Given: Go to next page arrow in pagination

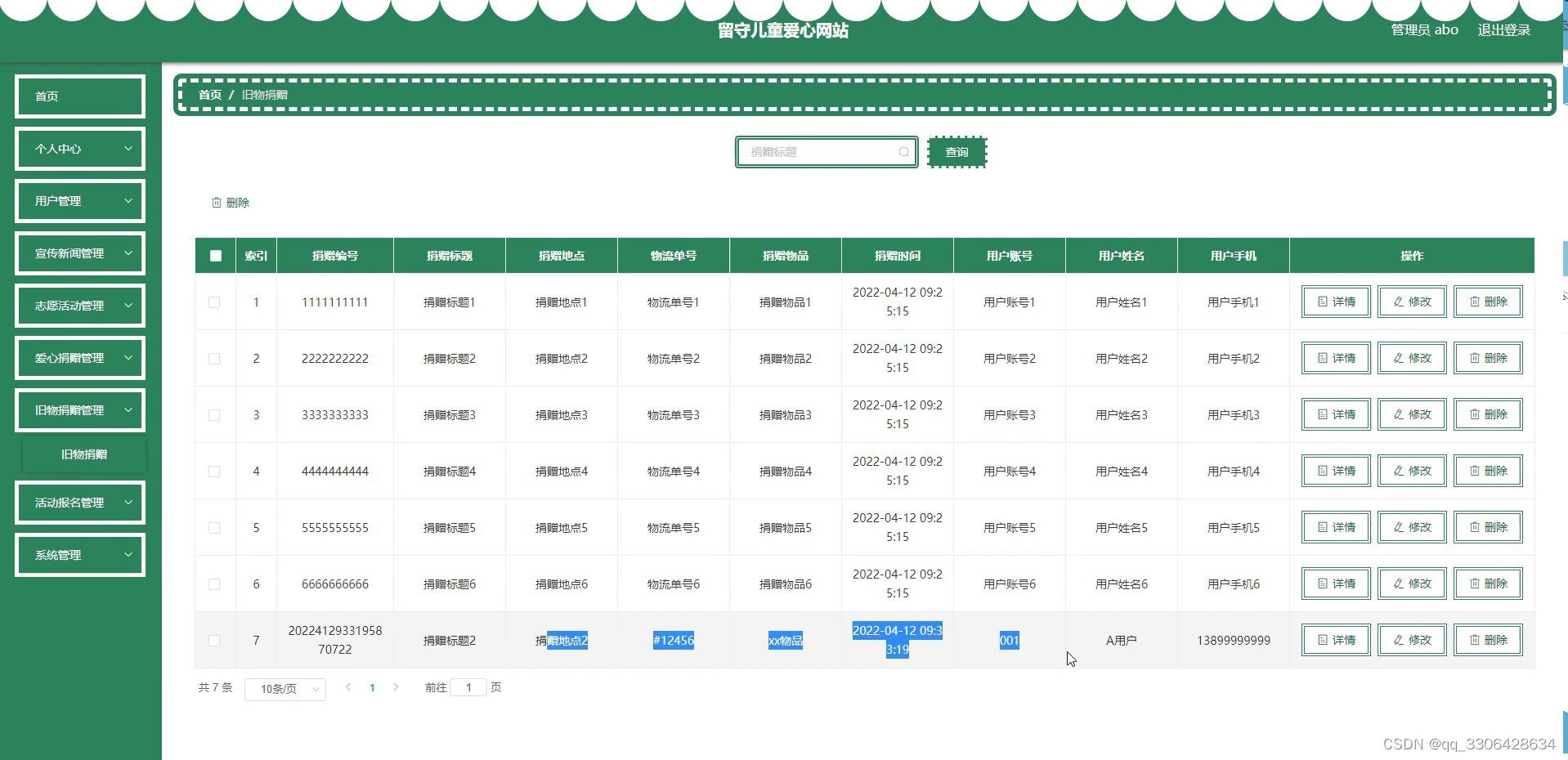Looking at the screenshot, I should click(x=396, y=687).
